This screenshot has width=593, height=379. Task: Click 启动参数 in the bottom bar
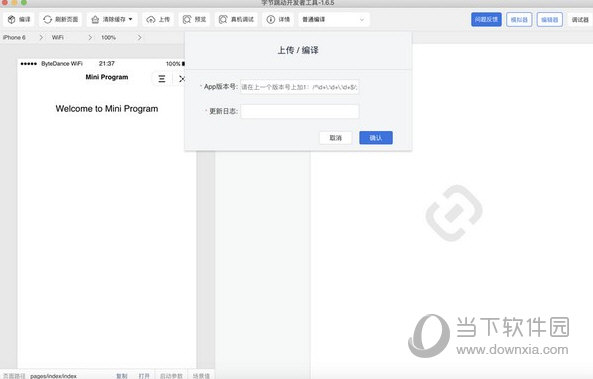tap(171, 376)
